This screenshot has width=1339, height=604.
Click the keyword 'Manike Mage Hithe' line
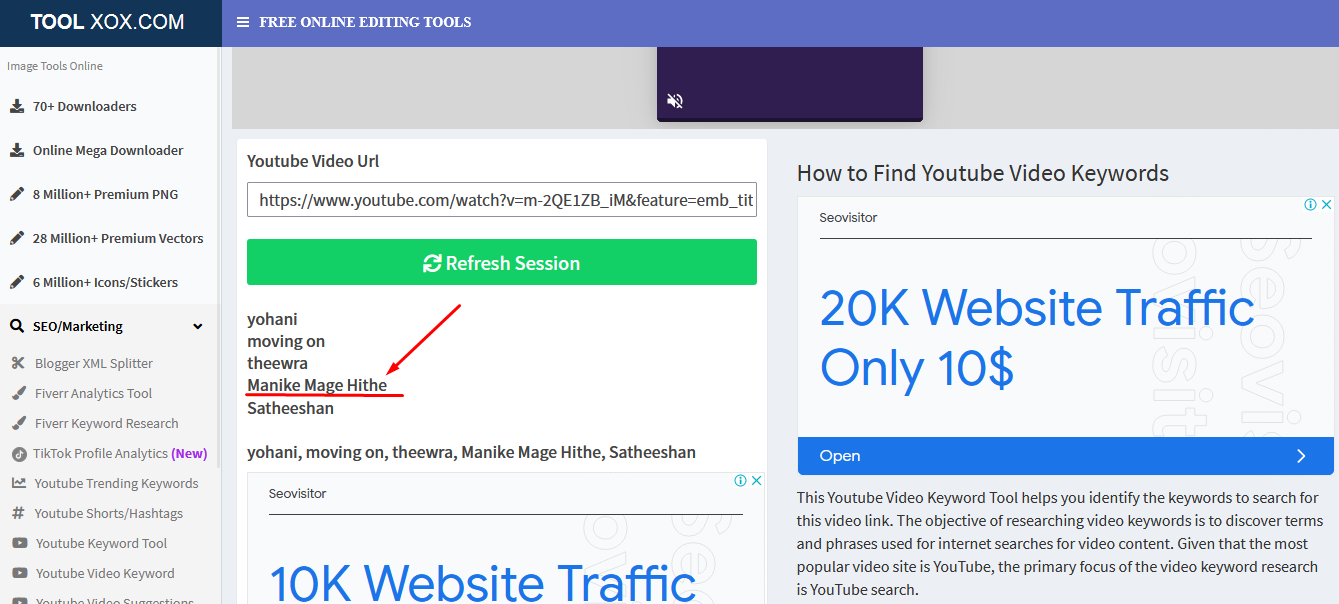click(x=317, y=385)
